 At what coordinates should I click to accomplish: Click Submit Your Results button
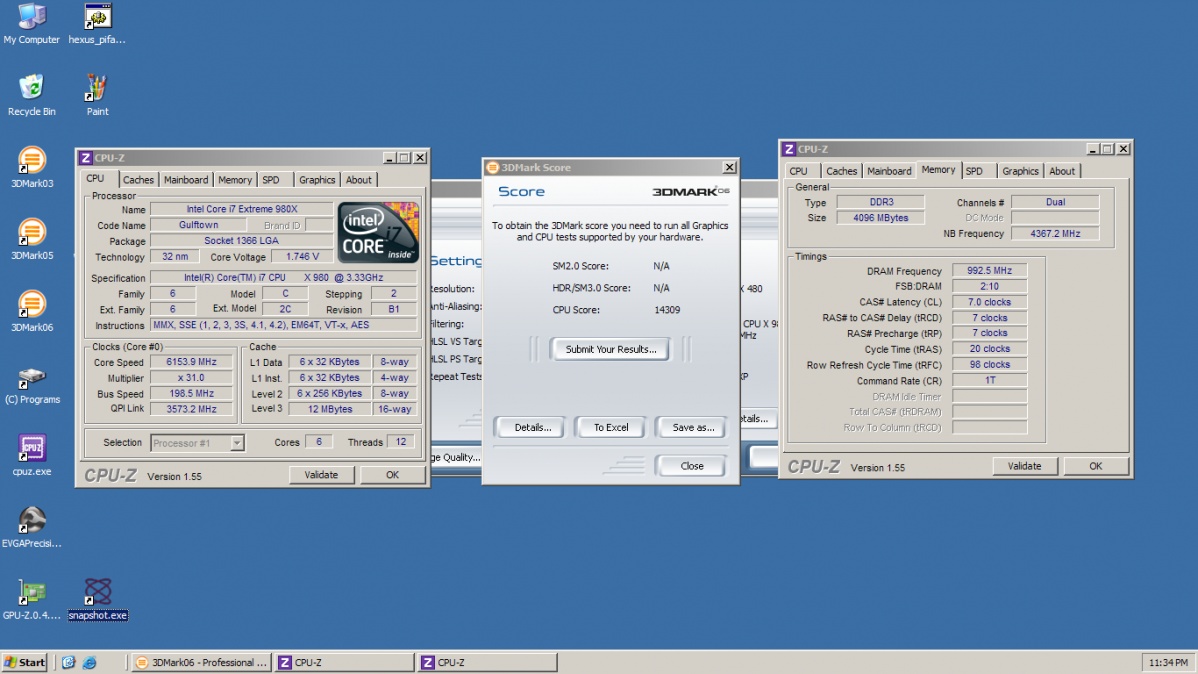pyautogui.click(x=611, y=349)
